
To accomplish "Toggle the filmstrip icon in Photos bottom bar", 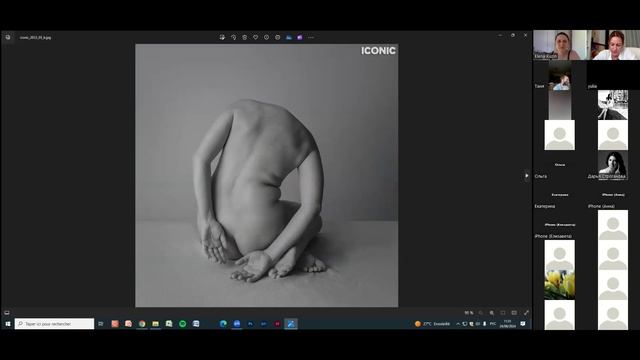I will click(x=7, y=313).
